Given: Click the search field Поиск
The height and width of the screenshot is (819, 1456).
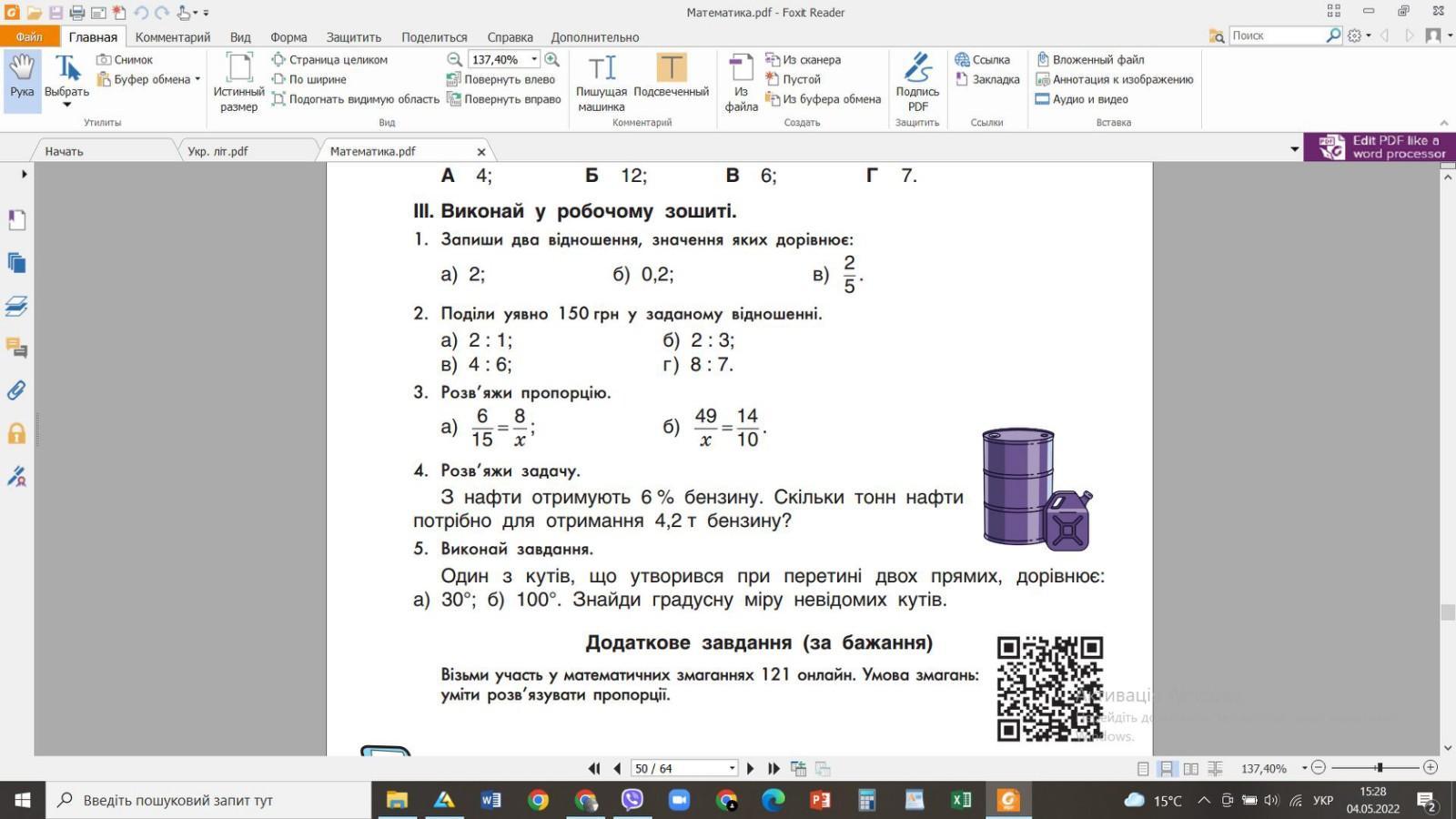Looking at the screenshot, I should click(x=1277, y=35).
